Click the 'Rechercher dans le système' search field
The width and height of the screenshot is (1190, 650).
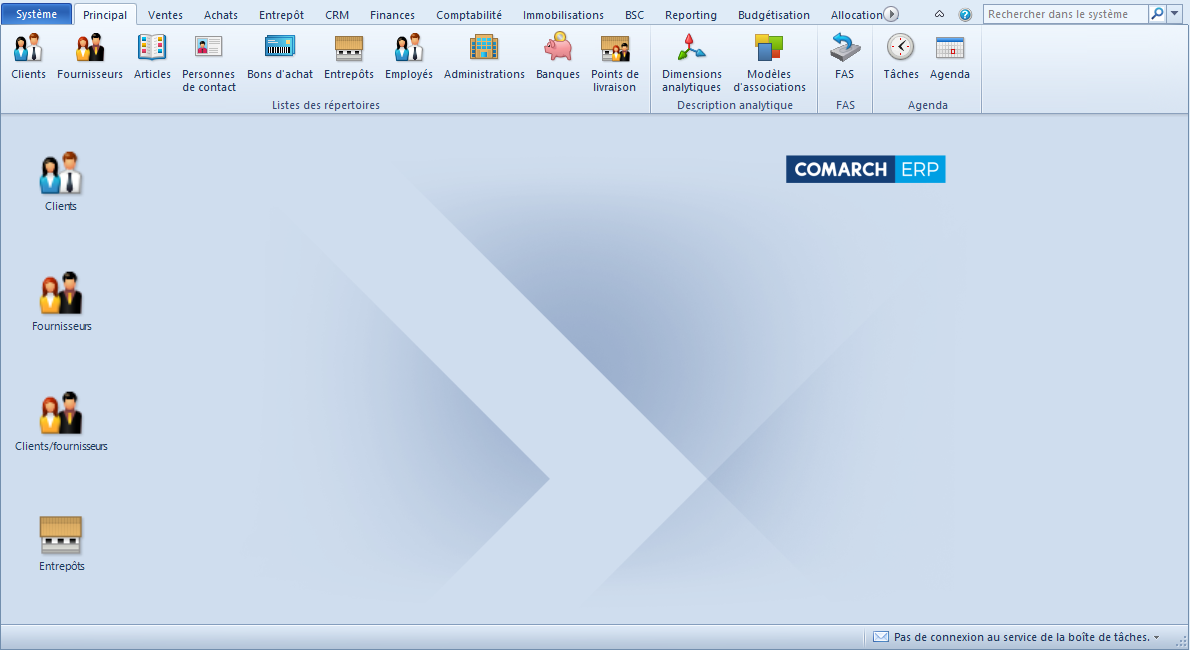(1066, 14)
